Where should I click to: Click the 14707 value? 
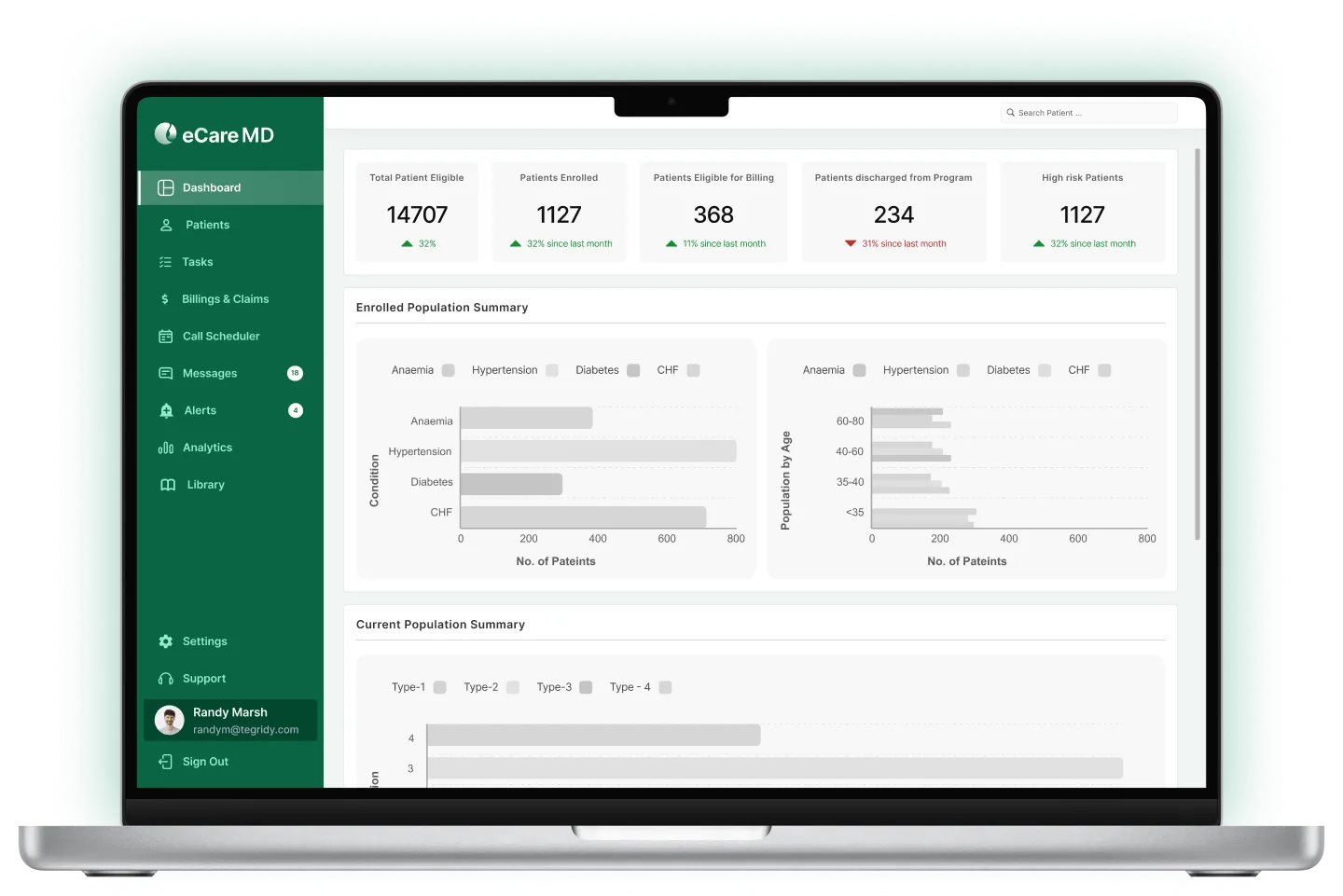(417, 214)
